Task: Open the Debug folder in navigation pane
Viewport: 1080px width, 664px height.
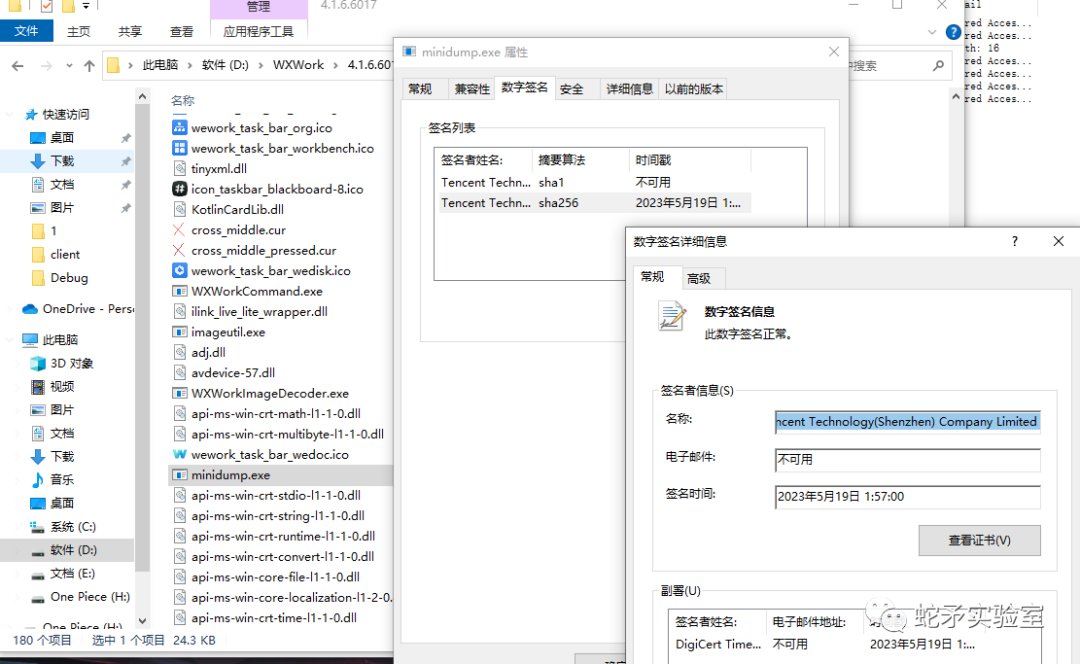Action: click(69, 278)
